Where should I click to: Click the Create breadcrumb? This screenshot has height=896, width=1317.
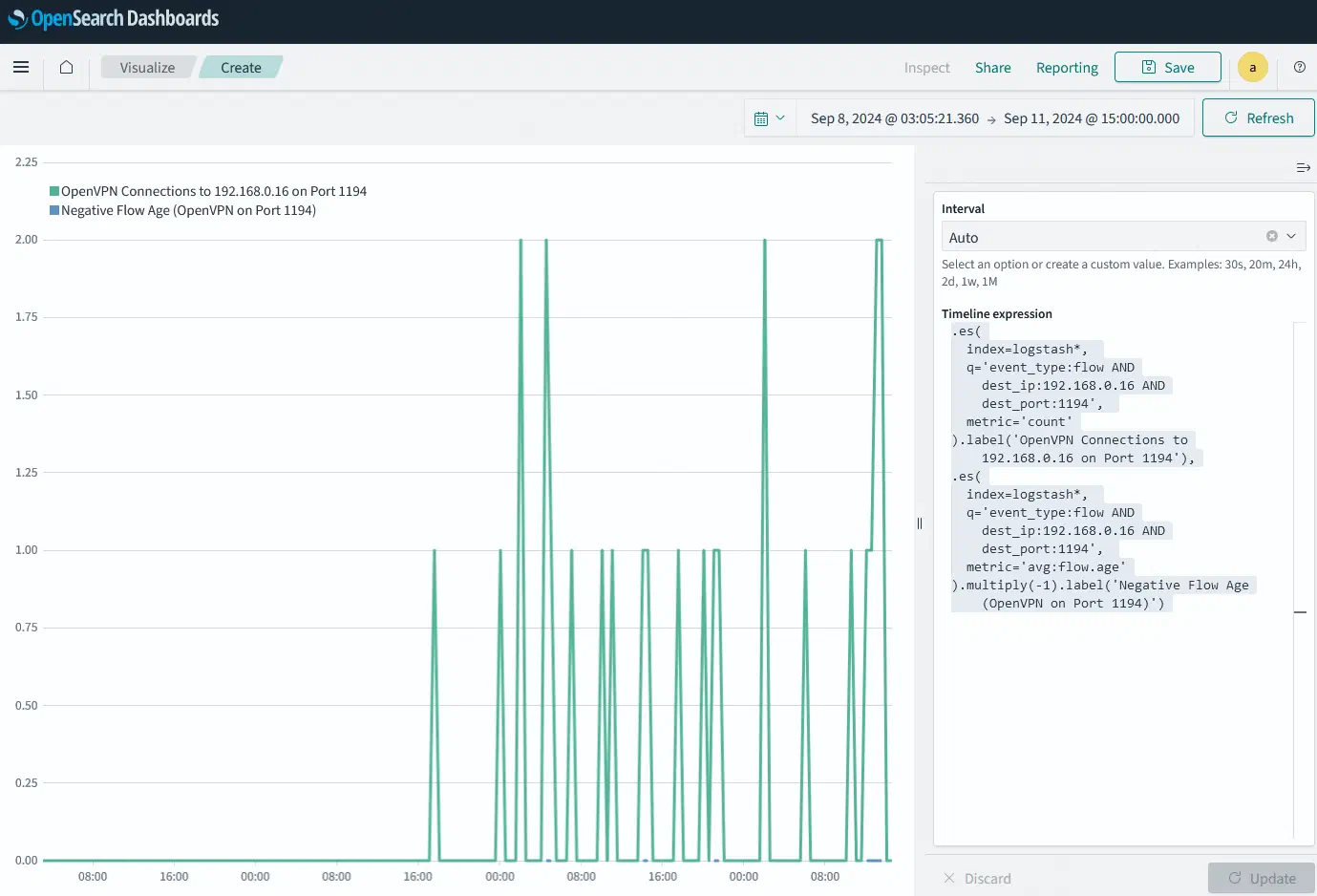click(241, 68)
